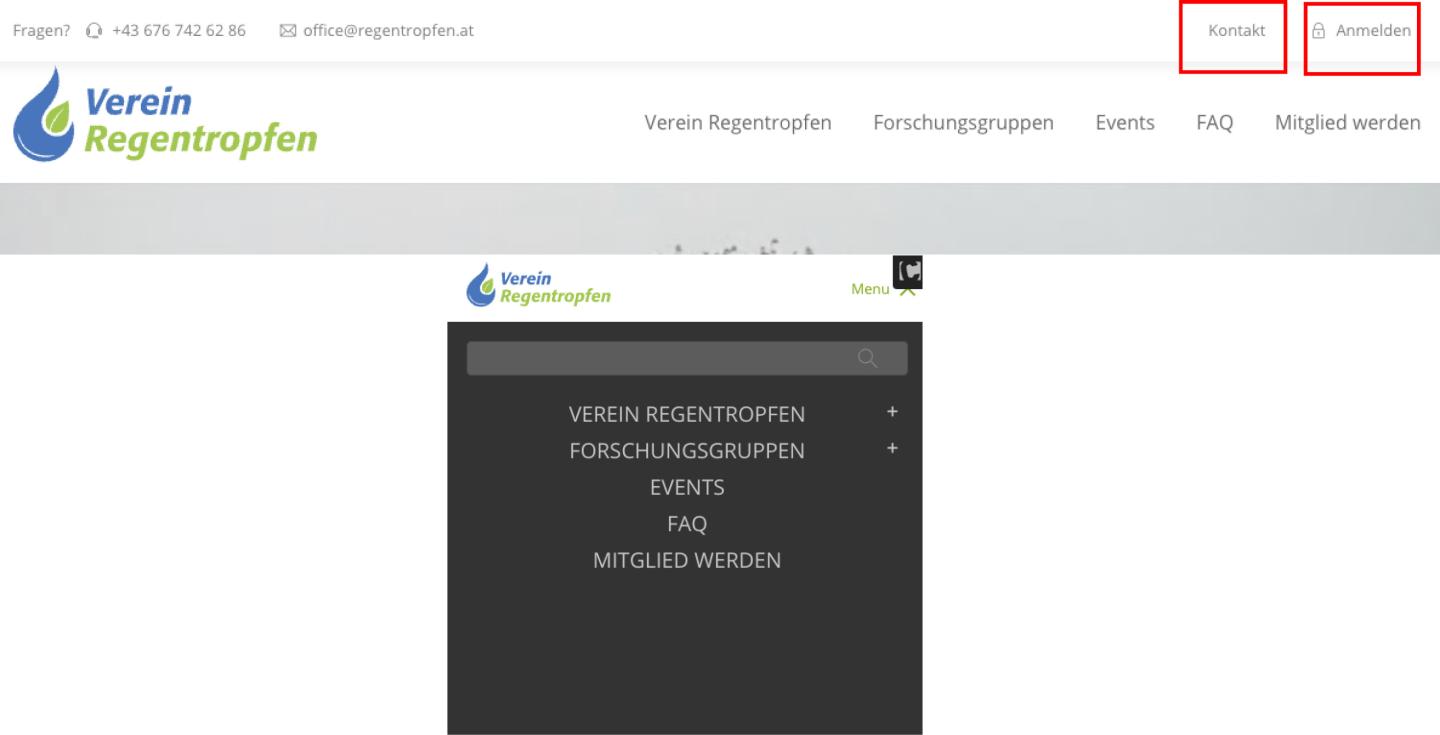Click the Anmelden login link
The width and height of the screenshot is (1440, 735).
click(1373, 31)
